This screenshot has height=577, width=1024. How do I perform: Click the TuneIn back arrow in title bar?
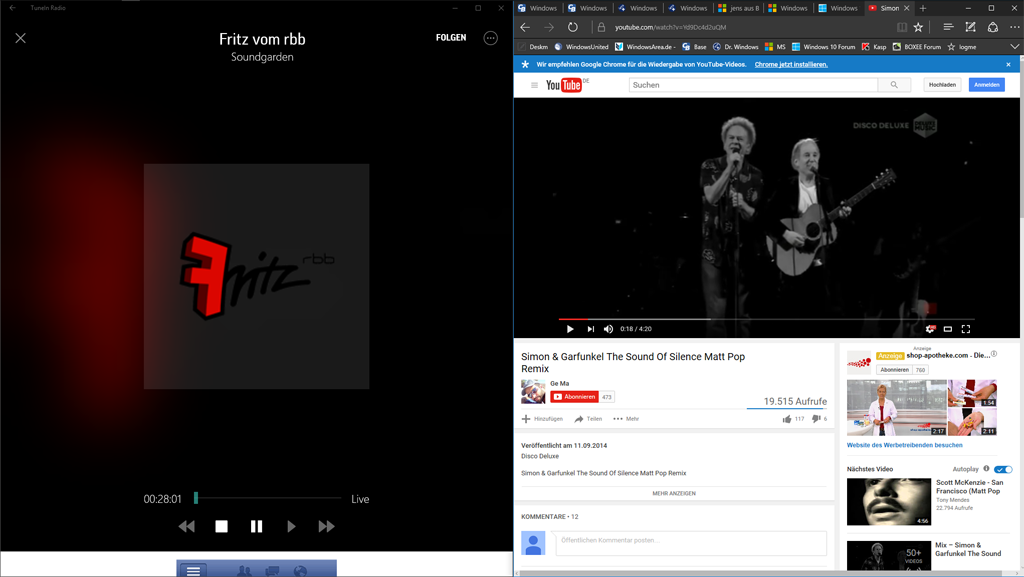pos(12,8)
